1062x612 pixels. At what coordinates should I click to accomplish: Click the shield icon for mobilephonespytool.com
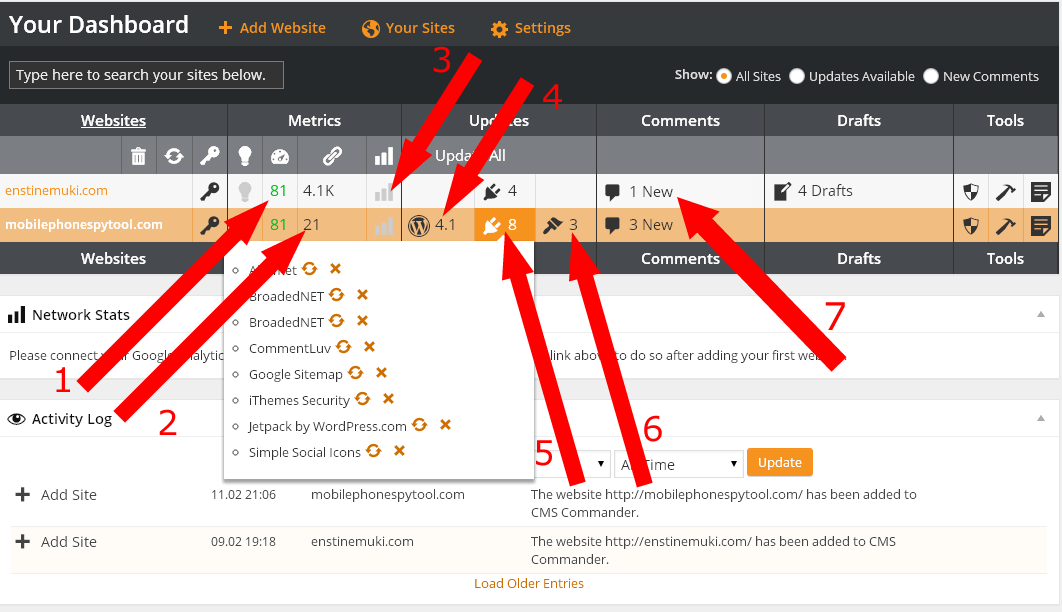[971, 225]
